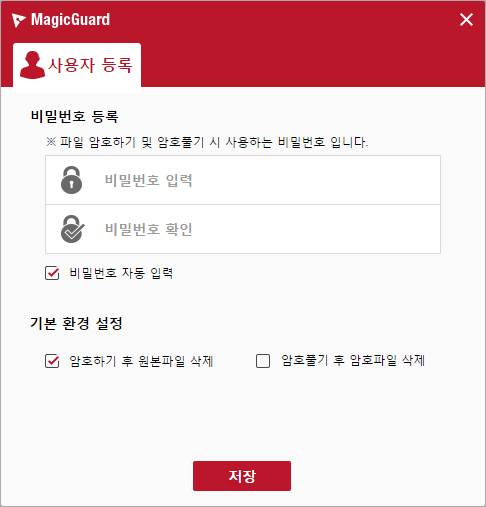
Task: Click the 기본 환경 설정 section heading
Action: [x=76, y=323]
